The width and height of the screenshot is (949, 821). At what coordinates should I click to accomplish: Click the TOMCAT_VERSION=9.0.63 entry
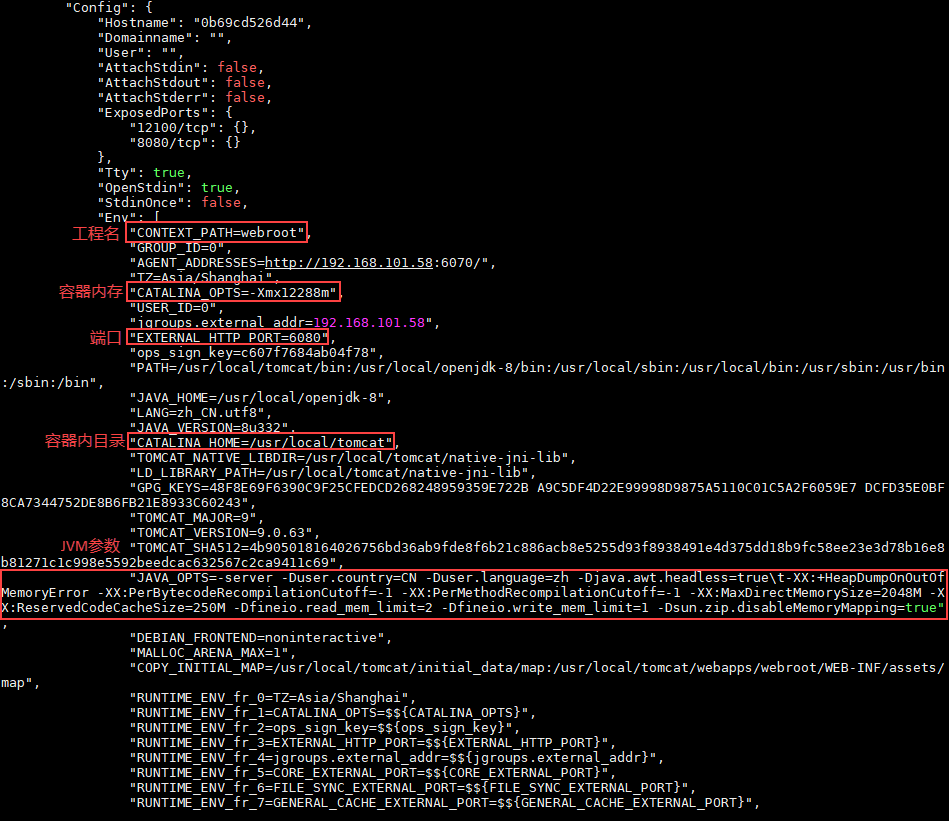click(x=225, y=533)
